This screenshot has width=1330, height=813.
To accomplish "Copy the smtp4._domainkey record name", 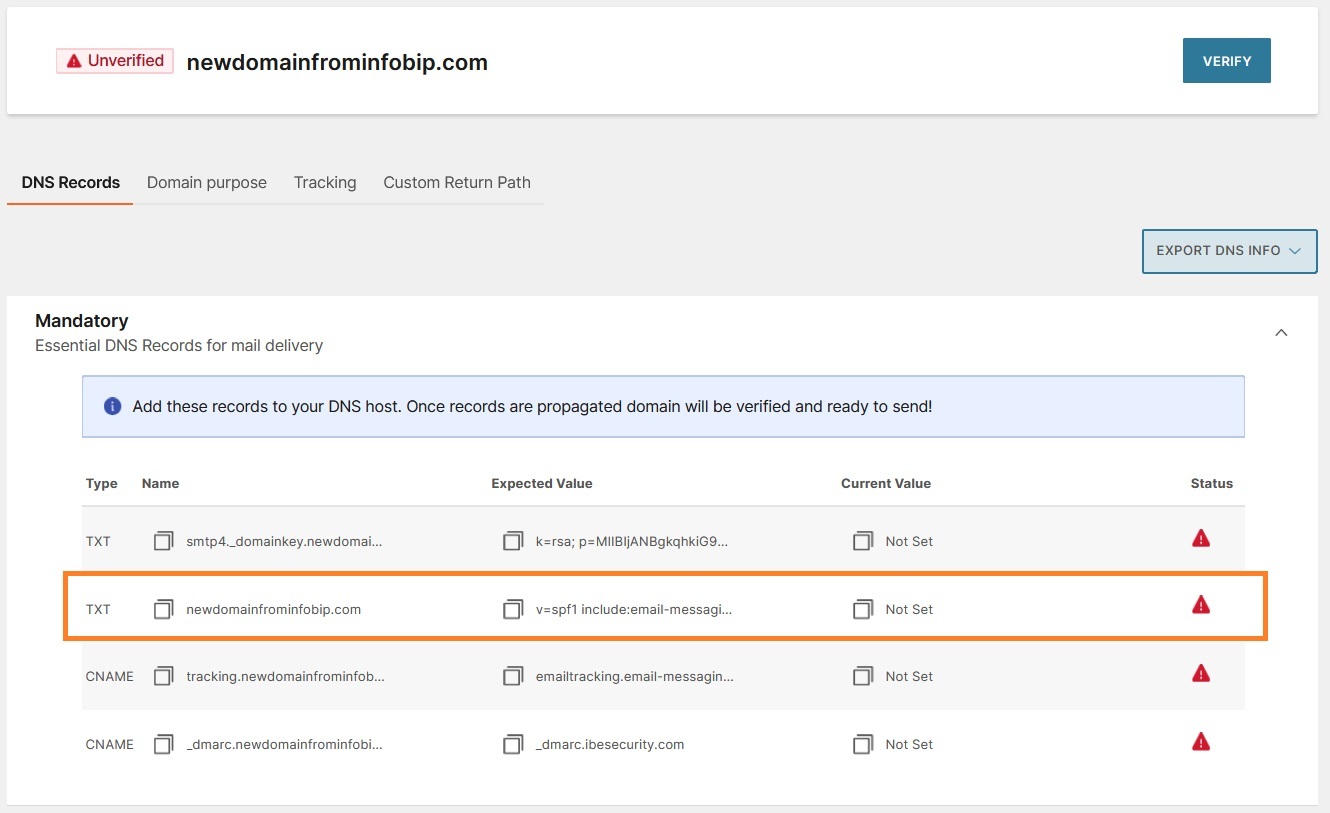I will point(163,541).
